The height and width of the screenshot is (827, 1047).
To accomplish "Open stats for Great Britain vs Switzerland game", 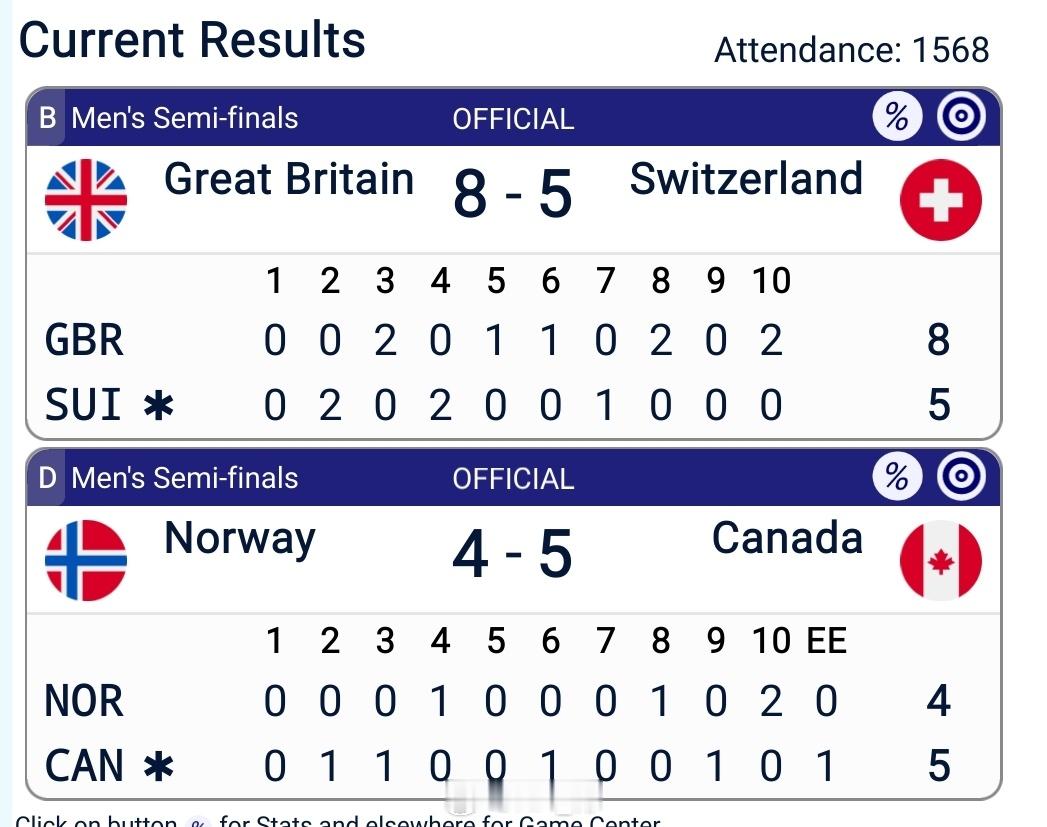I will click(x=896, y=117).
